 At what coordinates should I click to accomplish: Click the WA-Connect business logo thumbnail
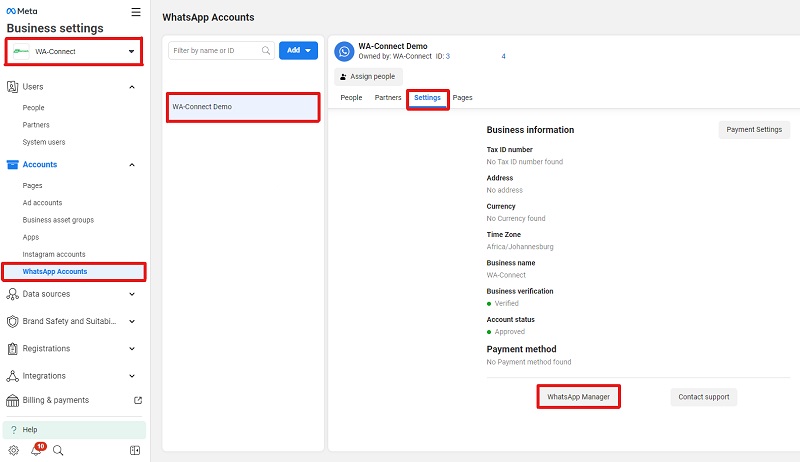[21, 51]
